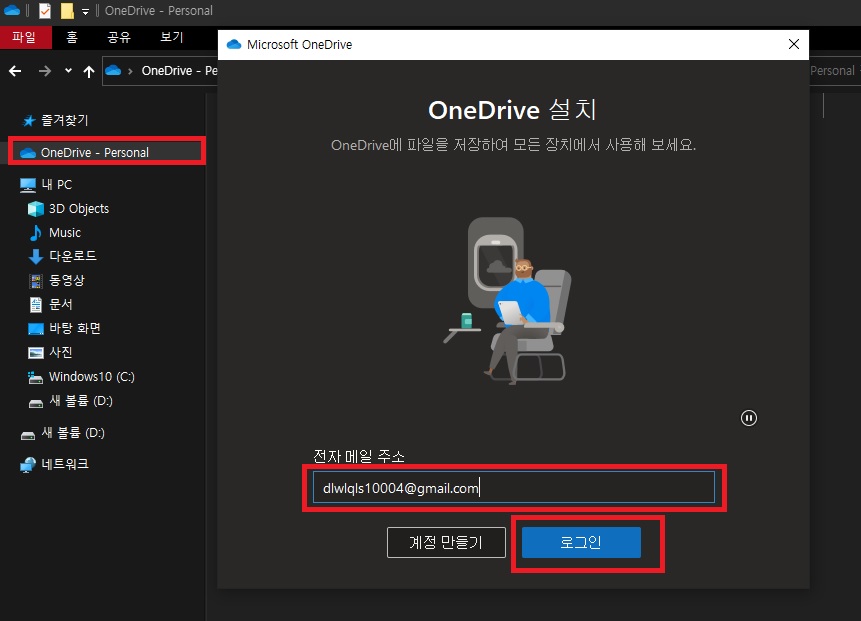Click the download arrow icon beside 다운로드
Screen dimensions: 861x621
pyautogui.click(x=36, y=256)
